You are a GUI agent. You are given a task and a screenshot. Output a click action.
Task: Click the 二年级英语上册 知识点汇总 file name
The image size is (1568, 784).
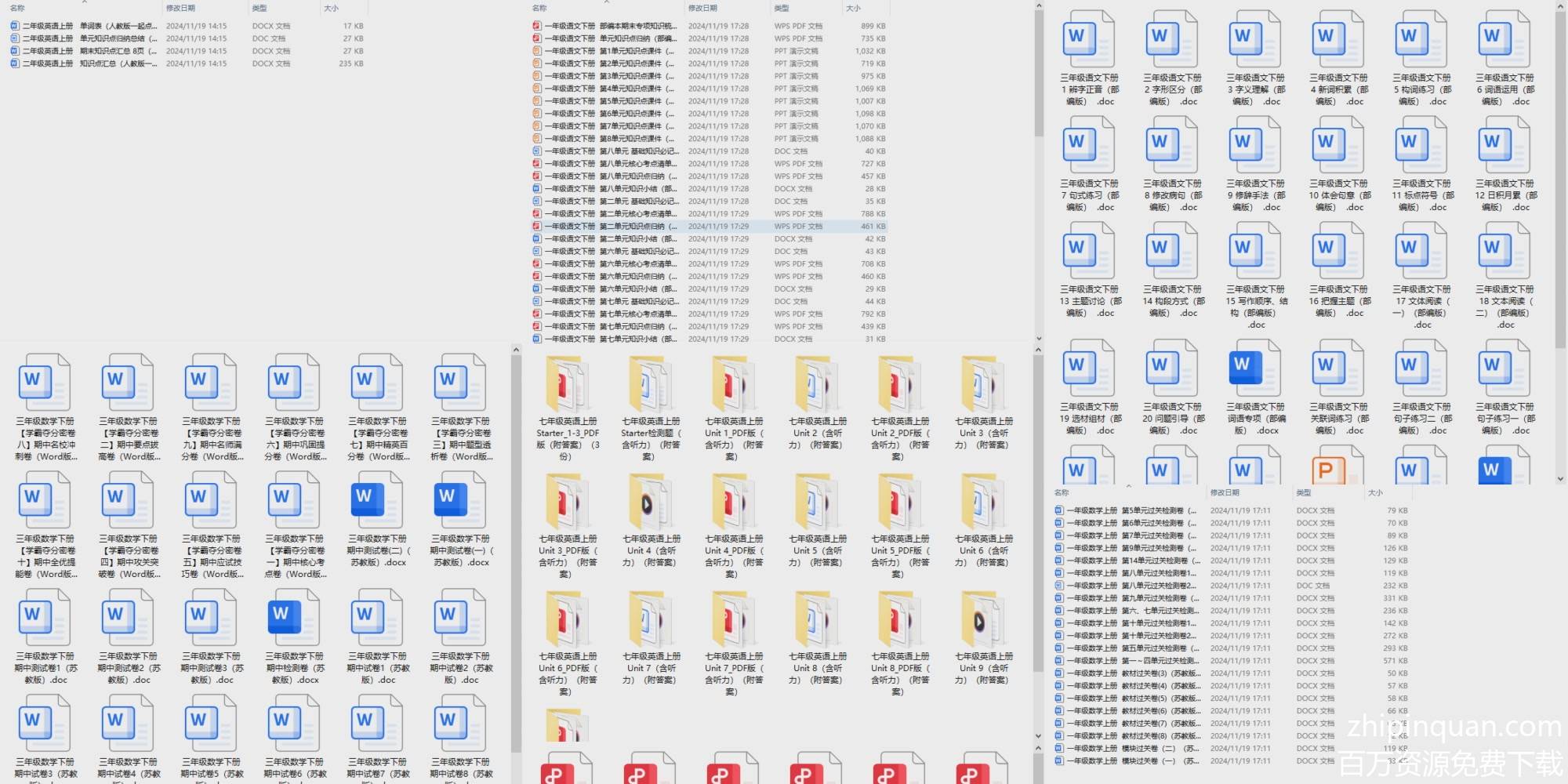pos(89,64)
